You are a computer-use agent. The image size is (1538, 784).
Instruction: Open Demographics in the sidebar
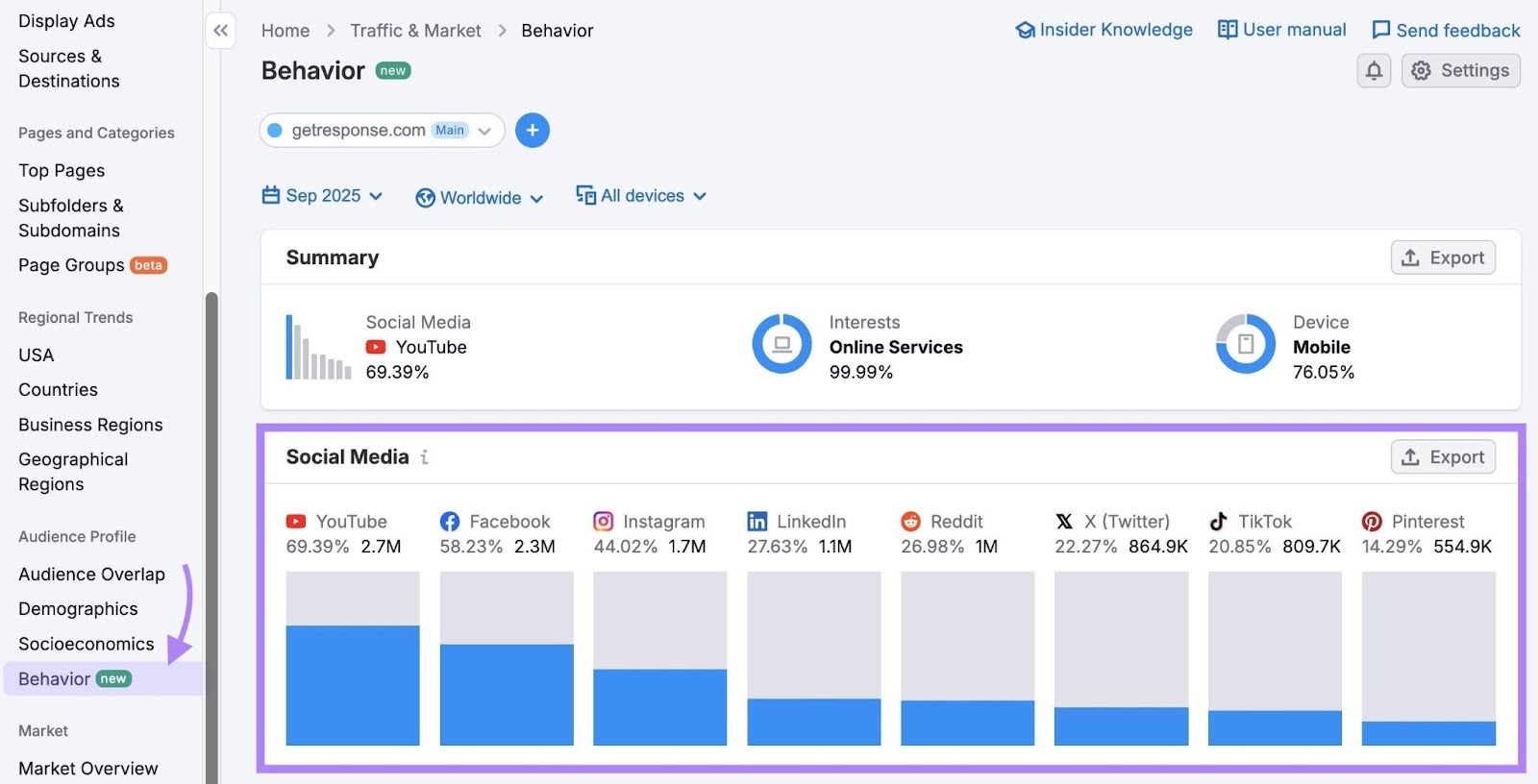[78, 609]
